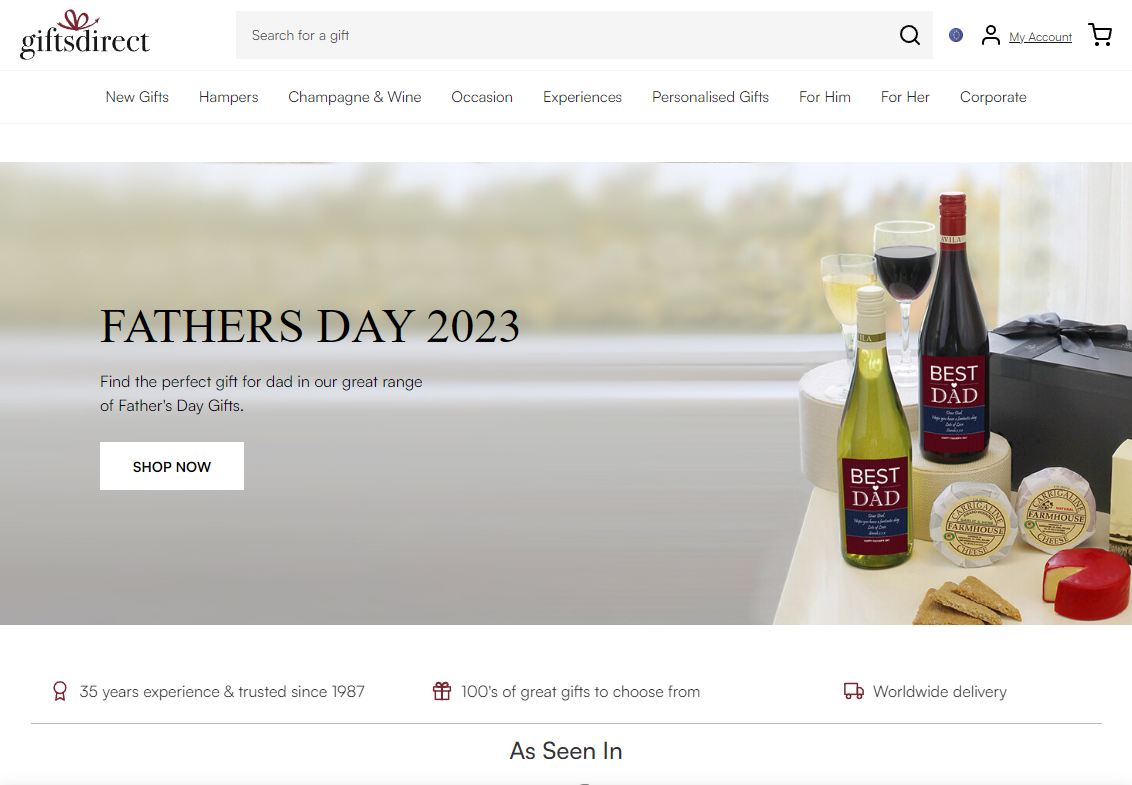Click the user account person icon
This screenshot has width=1132, height=785.
tap(990, 35)
